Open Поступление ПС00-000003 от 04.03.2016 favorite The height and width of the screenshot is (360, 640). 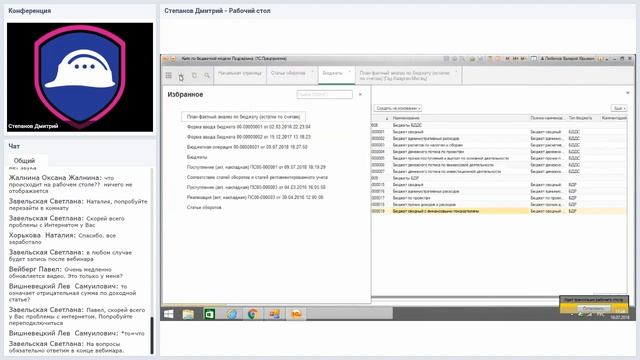pyautogui.click(x=256, y=187)
